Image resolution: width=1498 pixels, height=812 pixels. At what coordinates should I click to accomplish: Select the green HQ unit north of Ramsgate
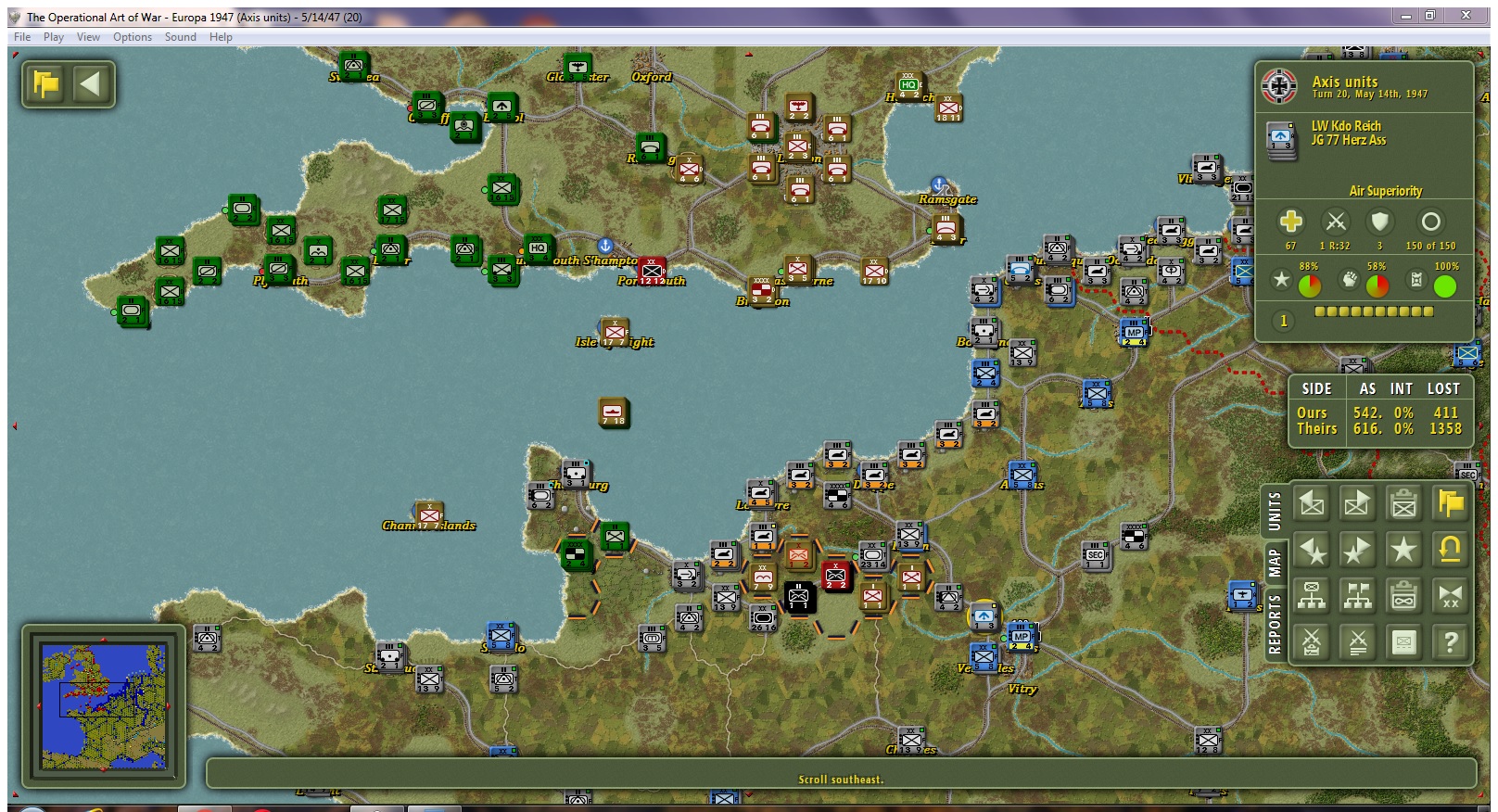tap(909, 86)
